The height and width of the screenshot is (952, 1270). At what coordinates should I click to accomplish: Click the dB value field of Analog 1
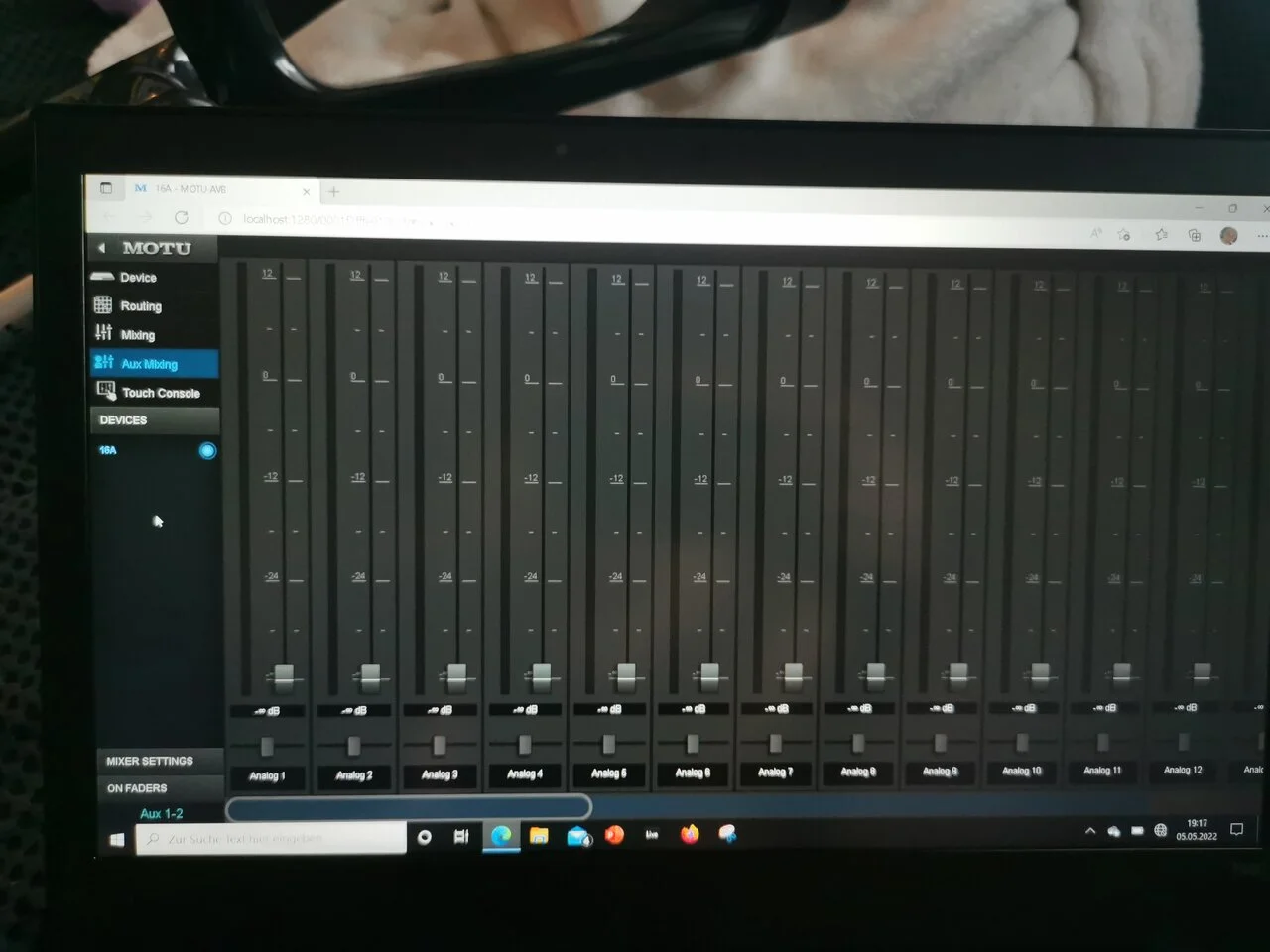(268, 711)
